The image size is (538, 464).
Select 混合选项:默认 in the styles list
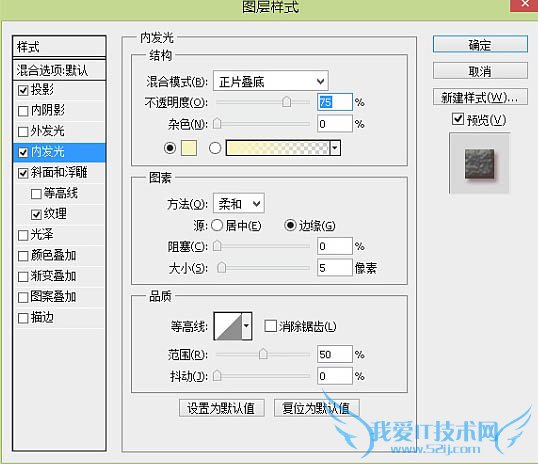point(59,70)
